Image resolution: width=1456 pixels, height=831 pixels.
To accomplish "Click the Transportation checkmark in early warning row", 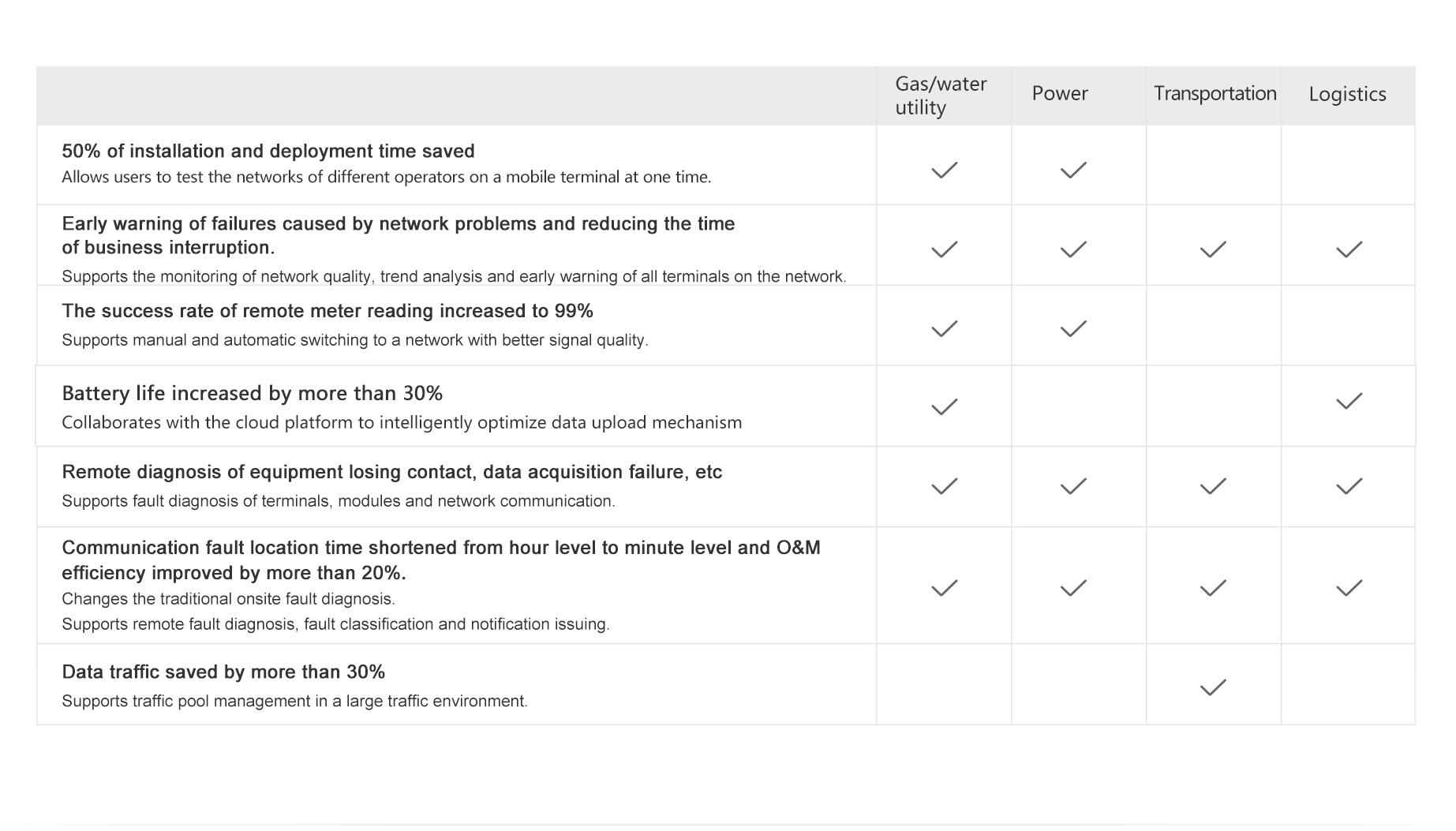I will pos(1213,250).
